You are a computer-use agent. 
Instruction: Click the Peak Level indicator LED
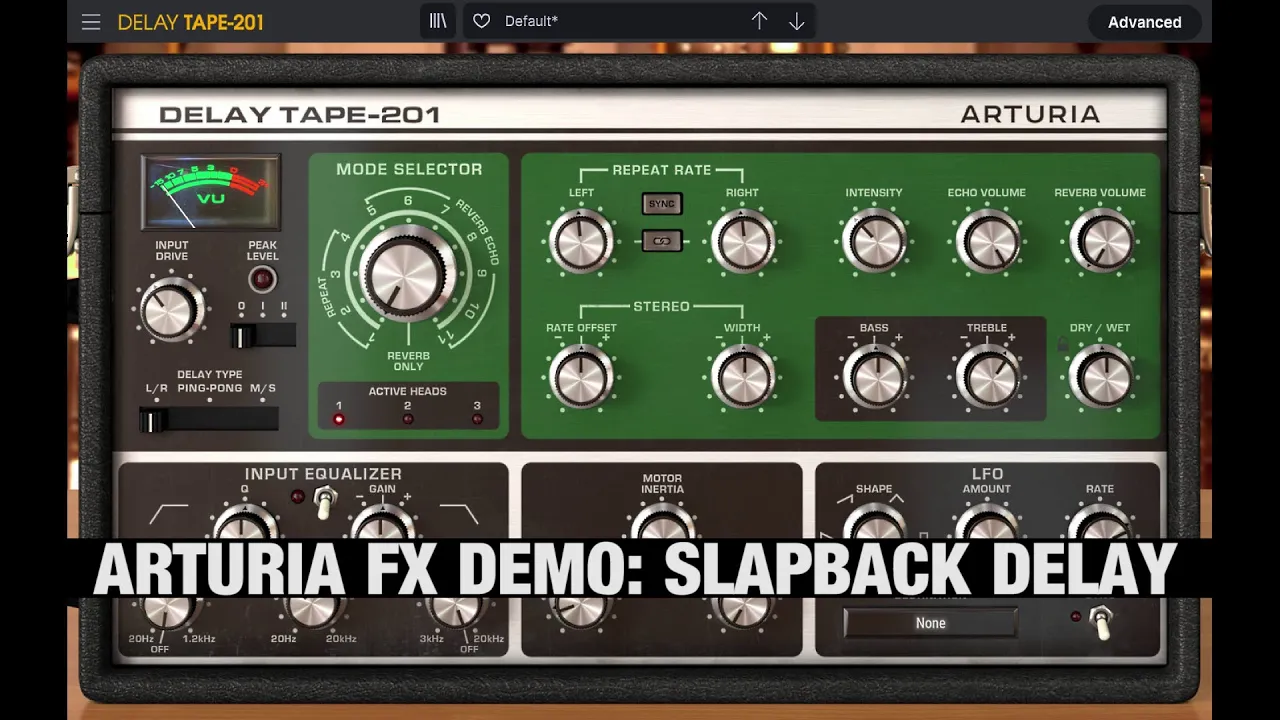click(x=262, y=279)
